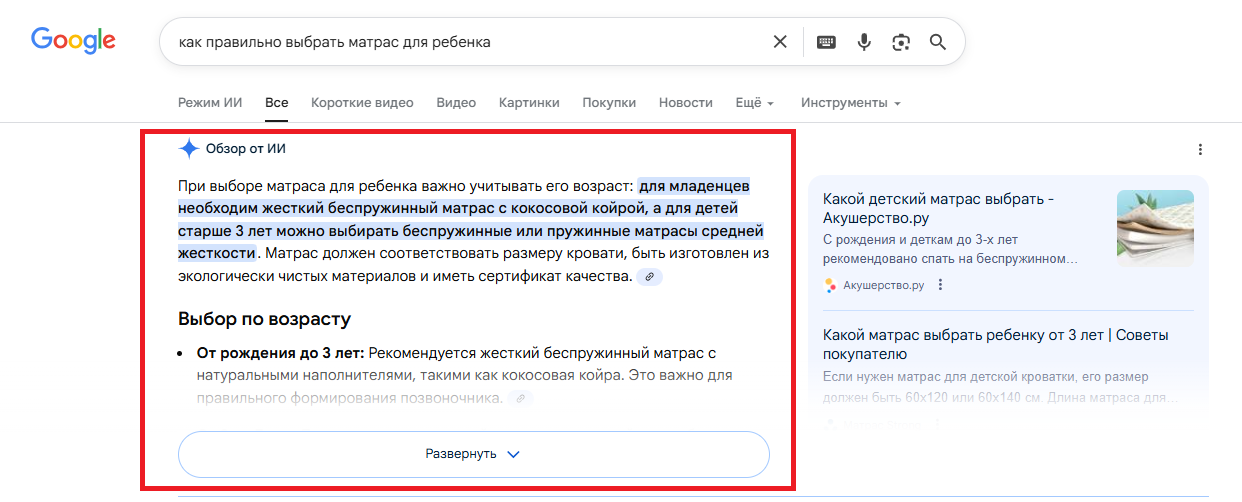Click the magnifying glass search icon
This screenshot has width=1242, height=502.
pyautogui.click(x=938, y=42)
